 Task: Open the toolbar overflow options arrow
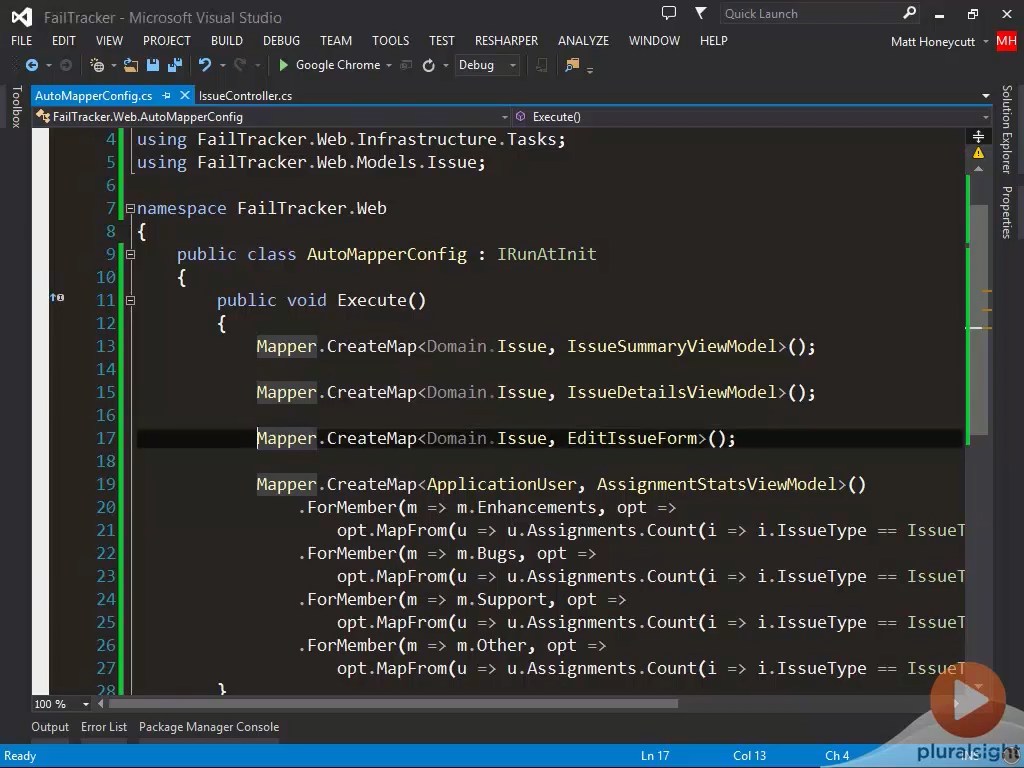coord(590,69)
